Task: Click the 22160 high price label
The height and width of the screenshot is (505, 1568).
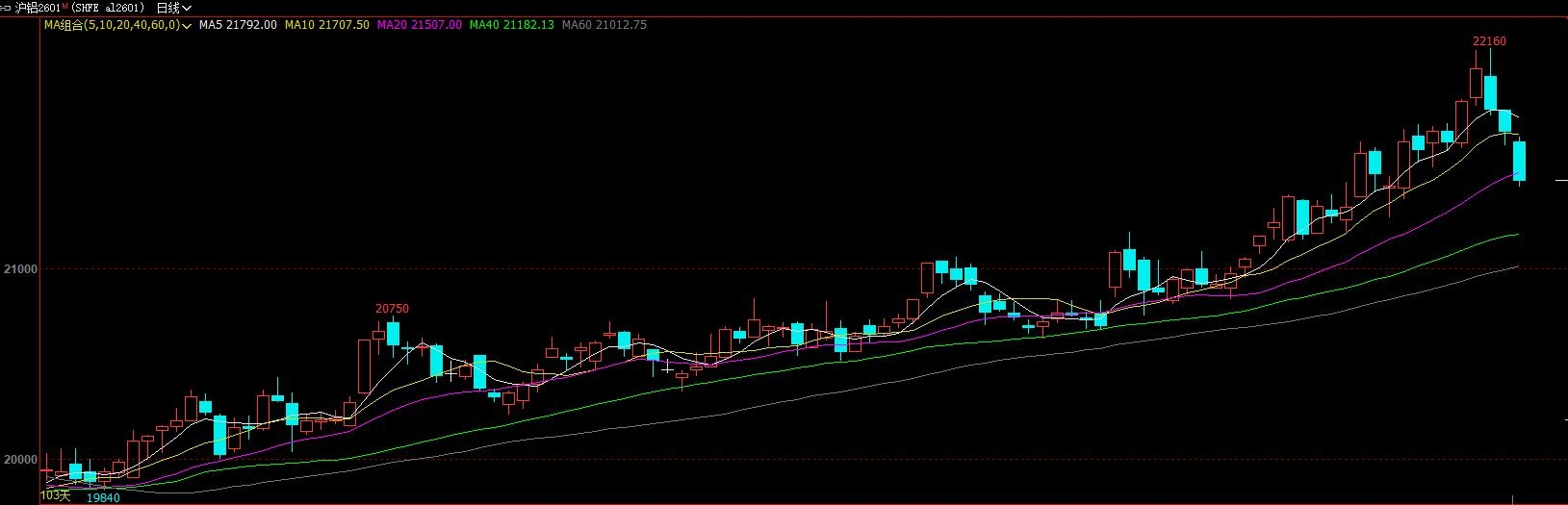Action: 1489,41
